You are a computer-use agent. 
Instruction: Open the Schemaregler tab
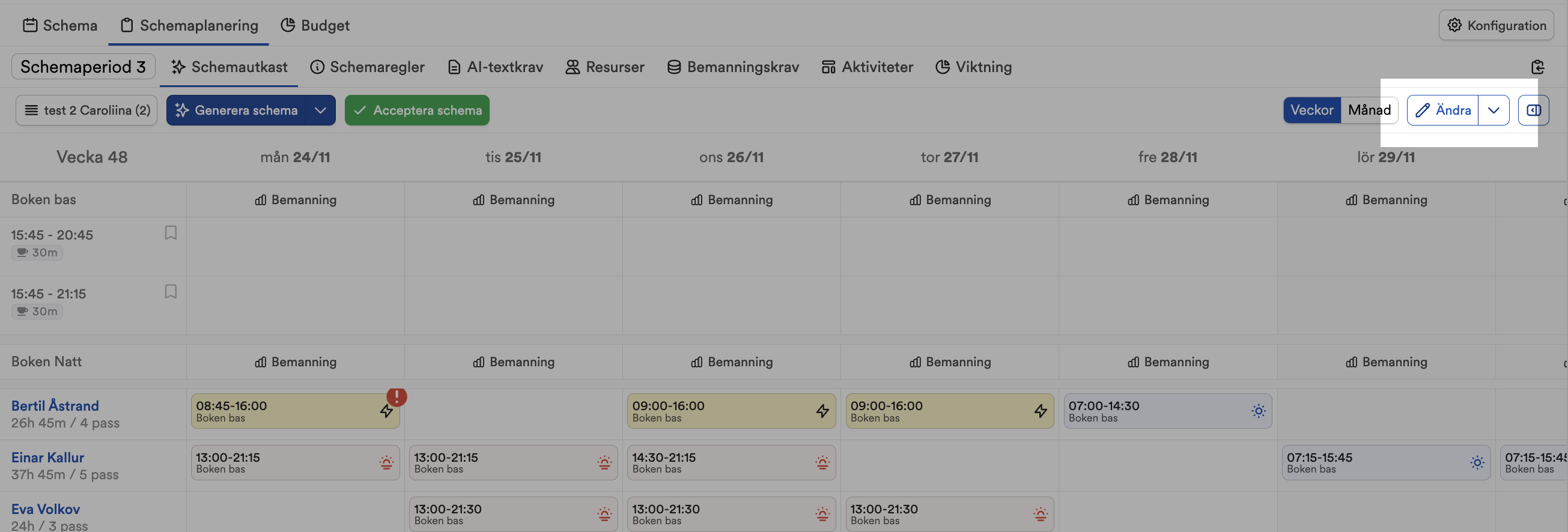point(367,66)
